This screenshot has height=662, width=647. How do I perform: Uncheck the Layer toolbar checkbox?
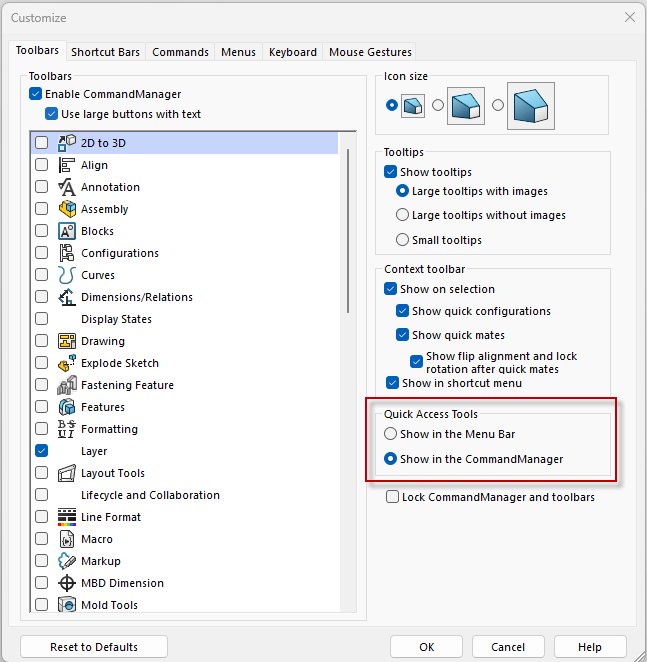click(41, 451)
